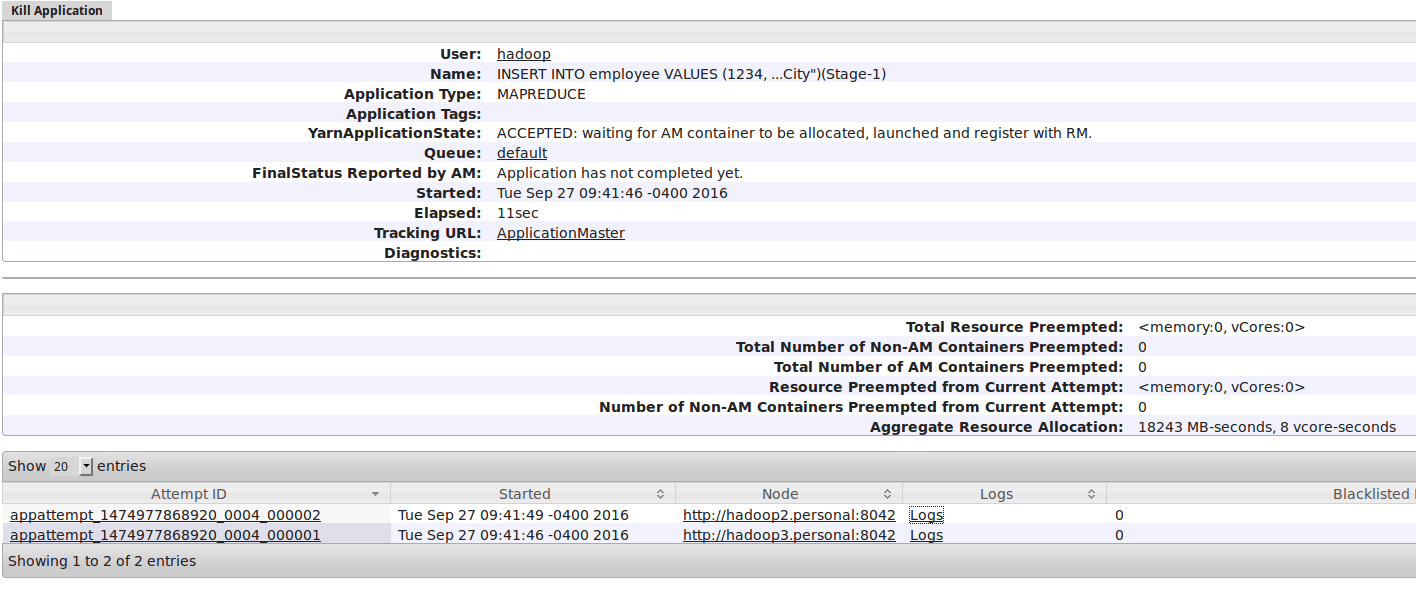Click the Attempt ID column header
The image size is (1416, 589).
[x=190, y=493]
